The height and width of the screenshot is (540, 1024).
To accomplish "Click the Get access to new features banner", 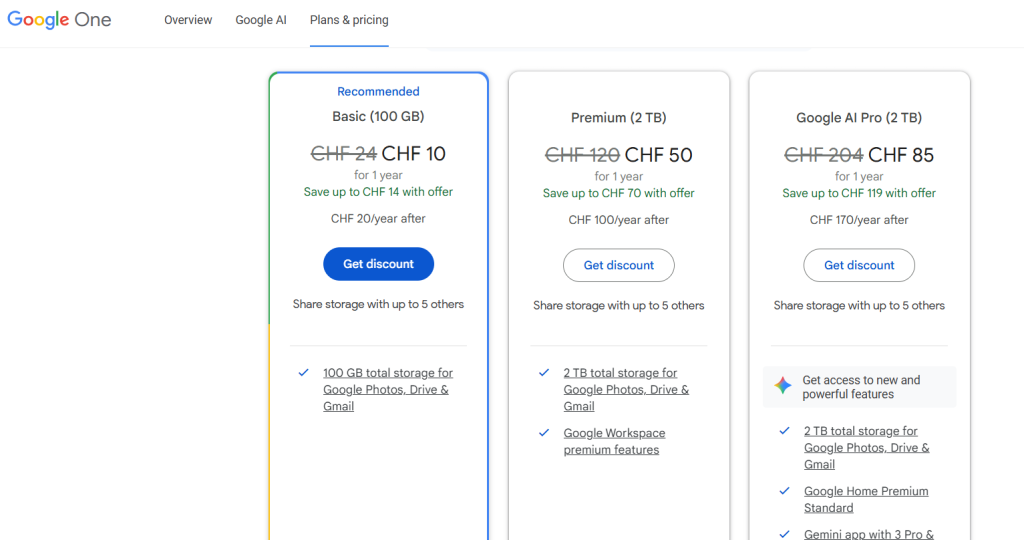I will [860, 387].
